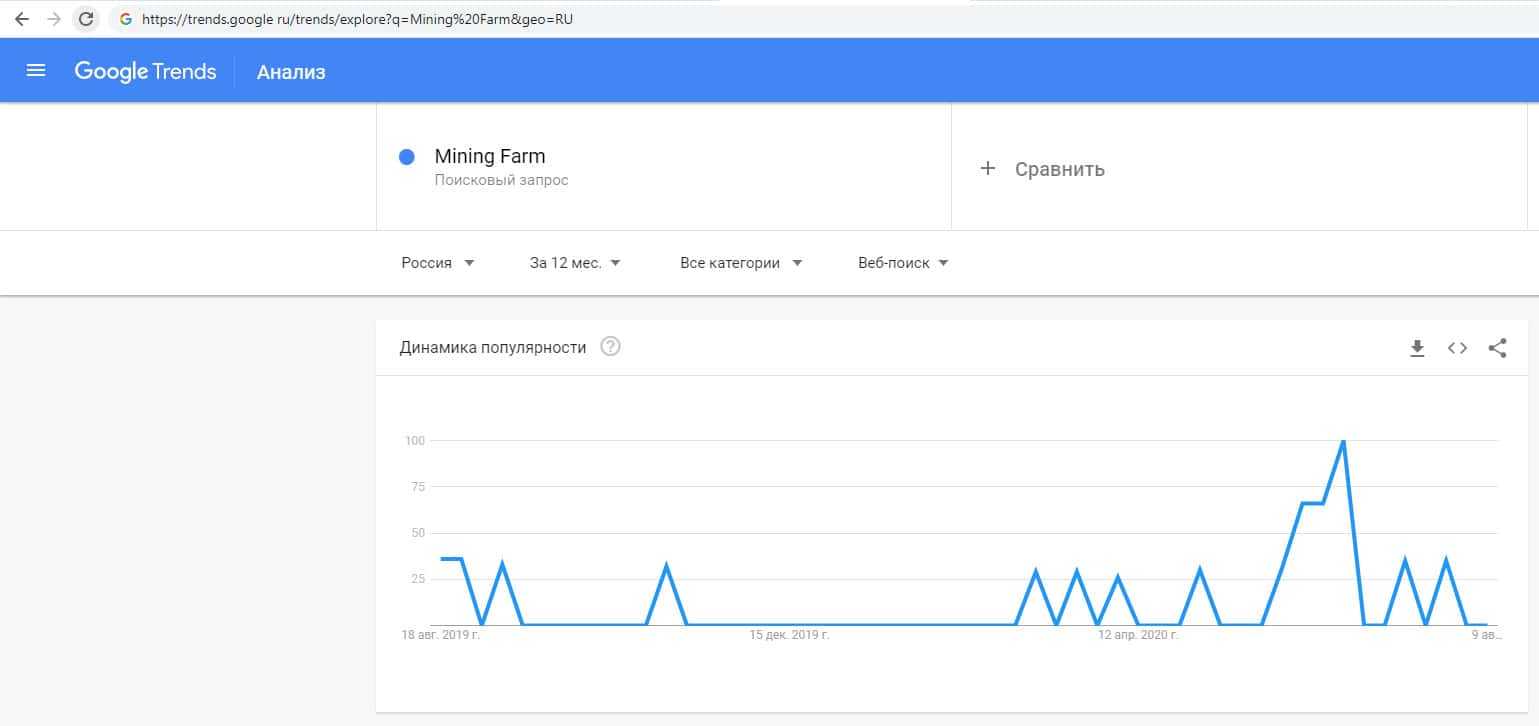Reload the page with refresh button
Image resolution: width=1539 pixels, height=726 pixels.
pos(86,19)
